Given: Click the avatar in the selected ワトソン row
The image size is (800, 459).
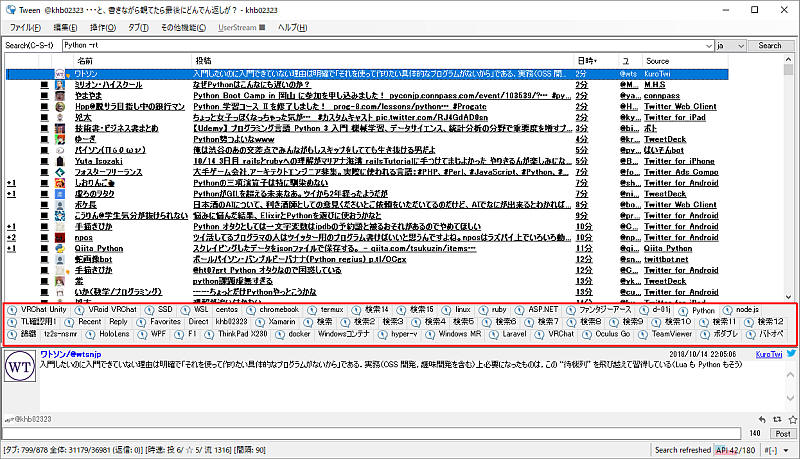Looking at the screenshot, I should point(60,74).
